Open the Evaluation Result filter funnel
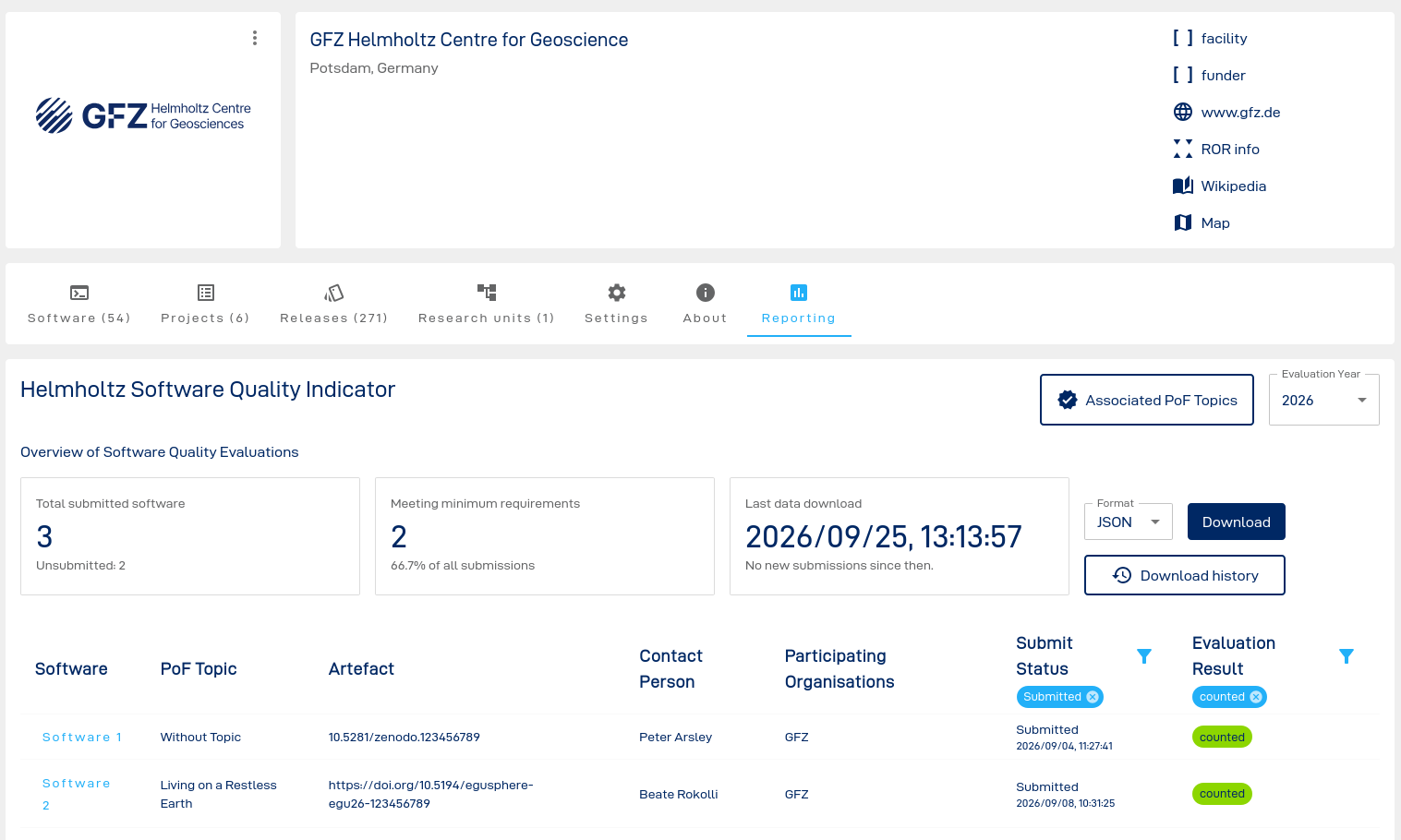Screen dimensions: 1401x840 click(x=1347, y=656)
